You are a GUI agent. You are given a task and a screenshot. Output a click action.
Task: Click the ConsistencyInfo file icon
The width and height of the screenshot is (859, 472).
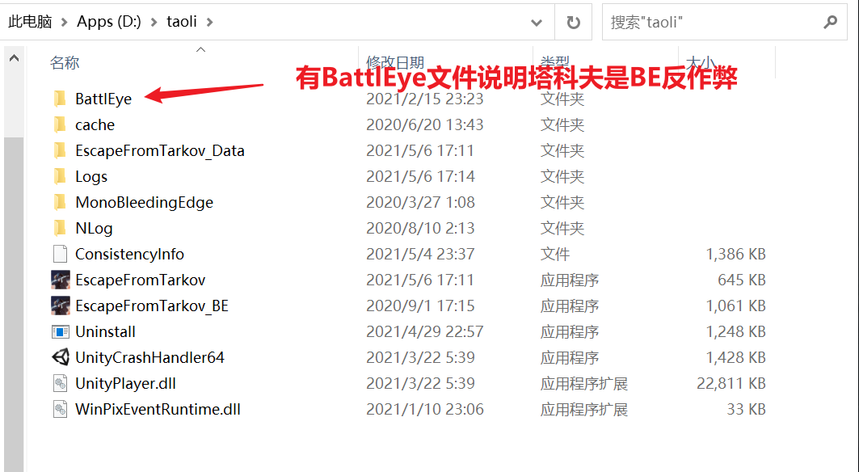pos(60,254)
